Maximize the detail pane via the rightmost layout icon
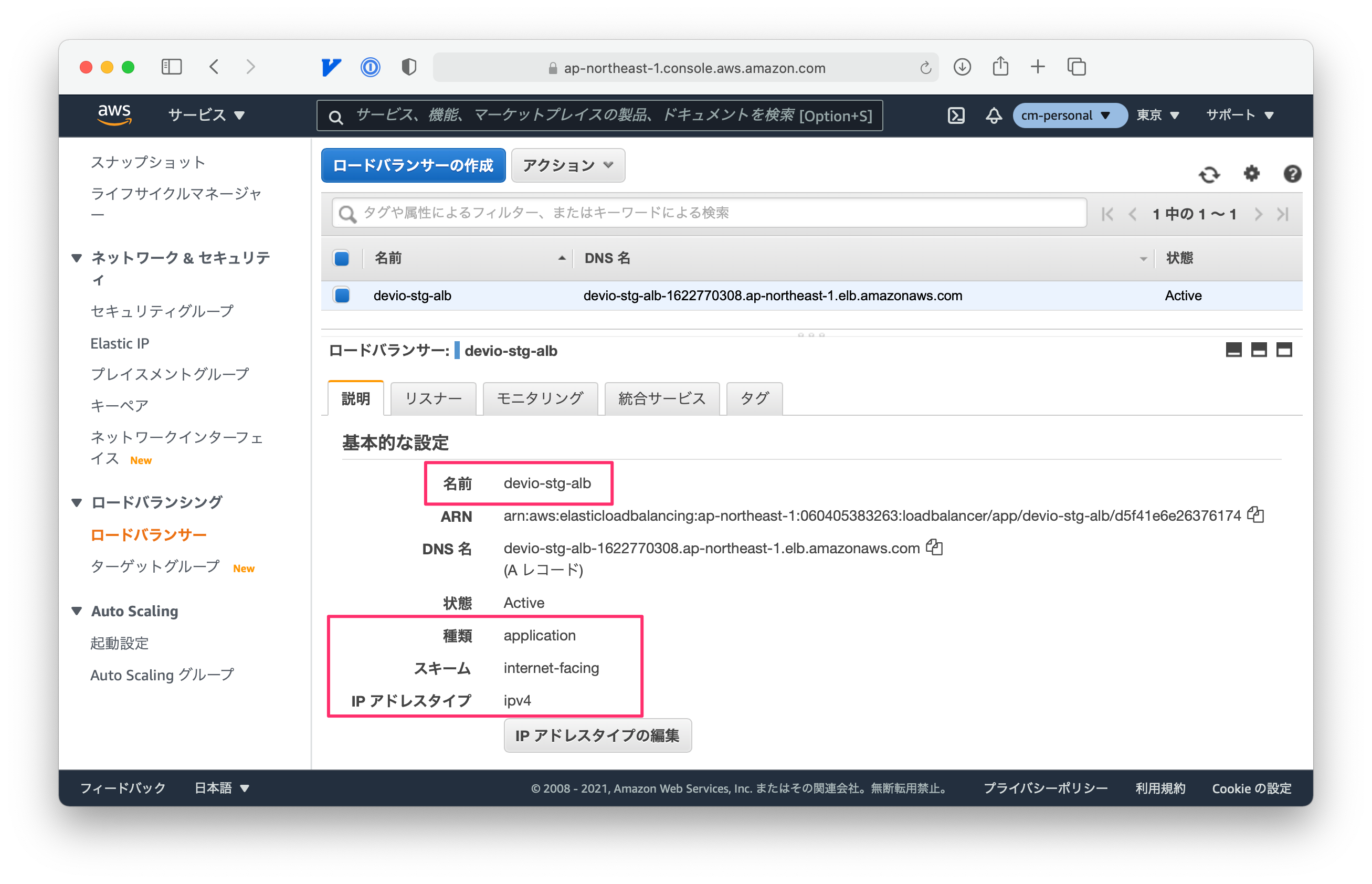 pos(1284,350)
